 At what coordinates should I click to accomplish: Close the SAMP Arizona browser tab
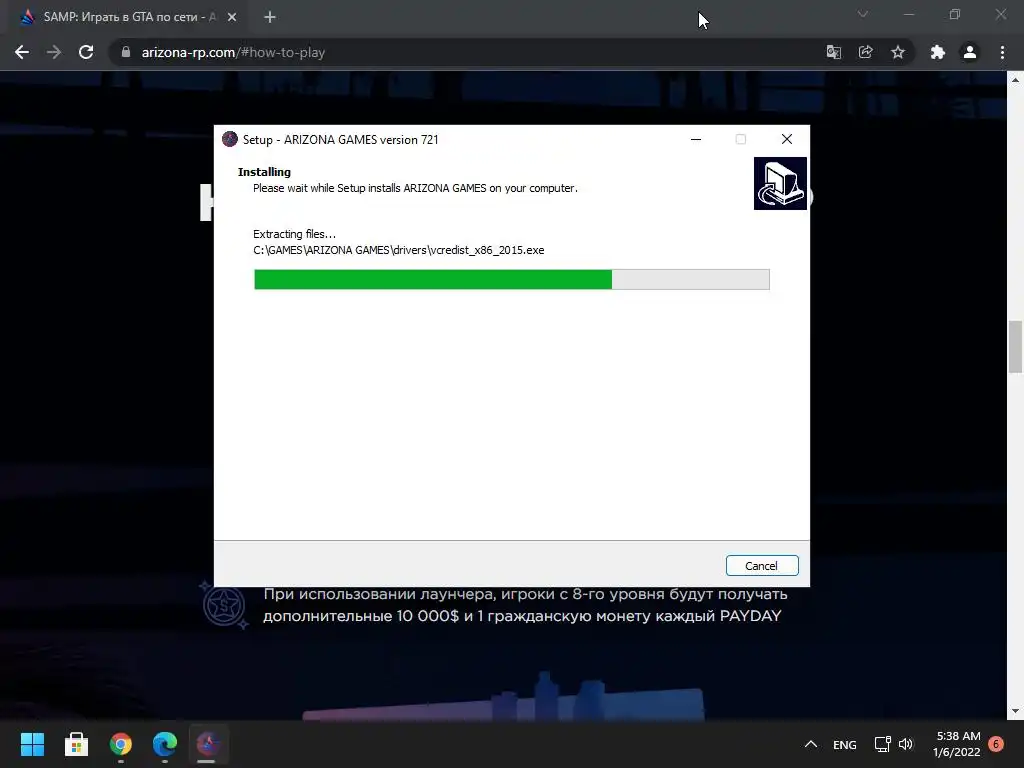click(232, 17)
